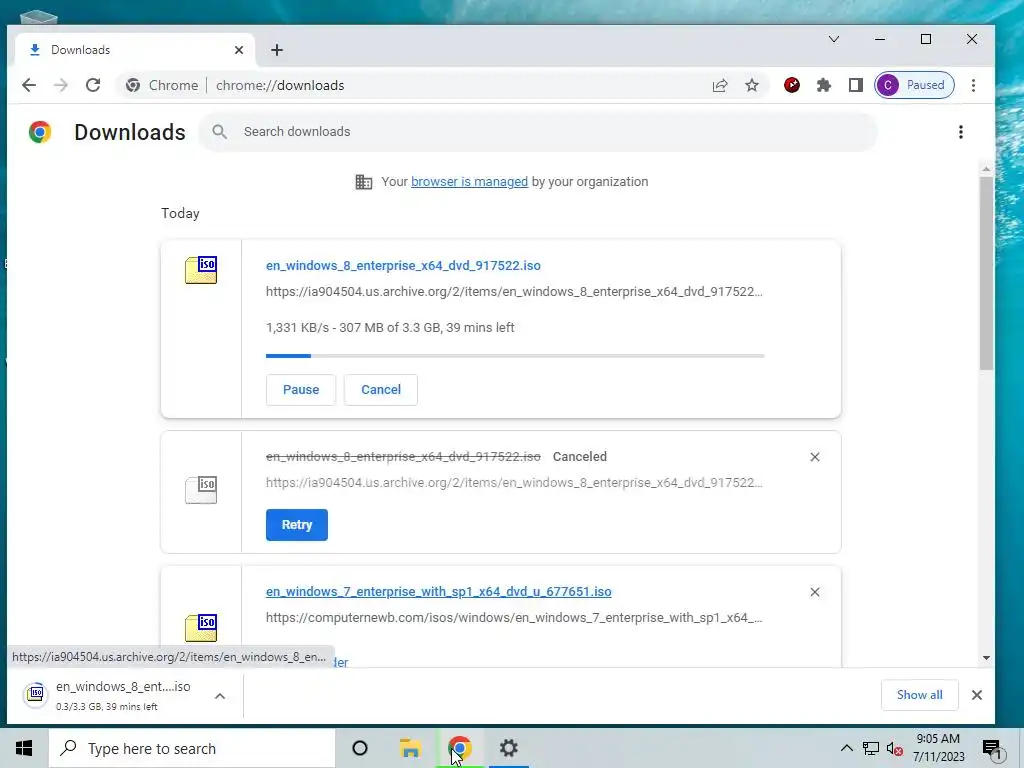Open the en_windows_7_enterprise iso link
This screenshot has width=1024, height=768.
click(x=438, y=592)
